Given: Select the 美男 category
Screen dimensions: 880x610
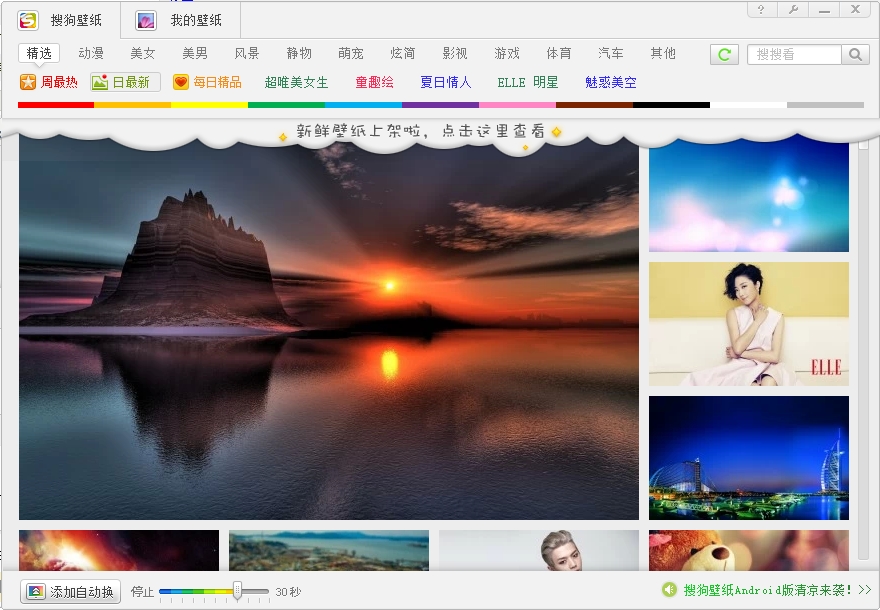Looking at the screenshot, I should point(195,53).
